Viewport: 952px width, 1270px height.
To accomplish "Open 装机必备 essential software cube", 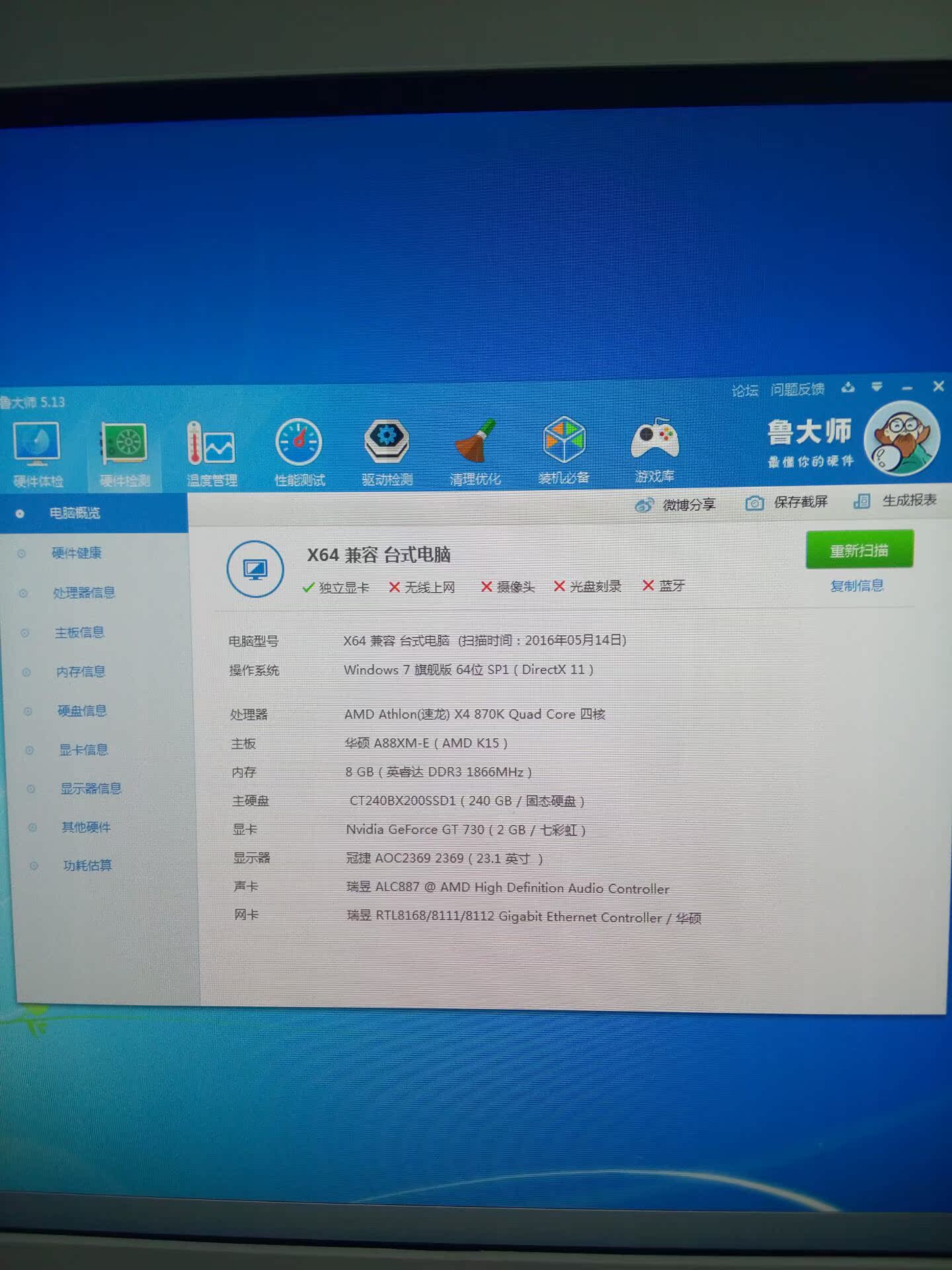I will click(x=563, y=450).
